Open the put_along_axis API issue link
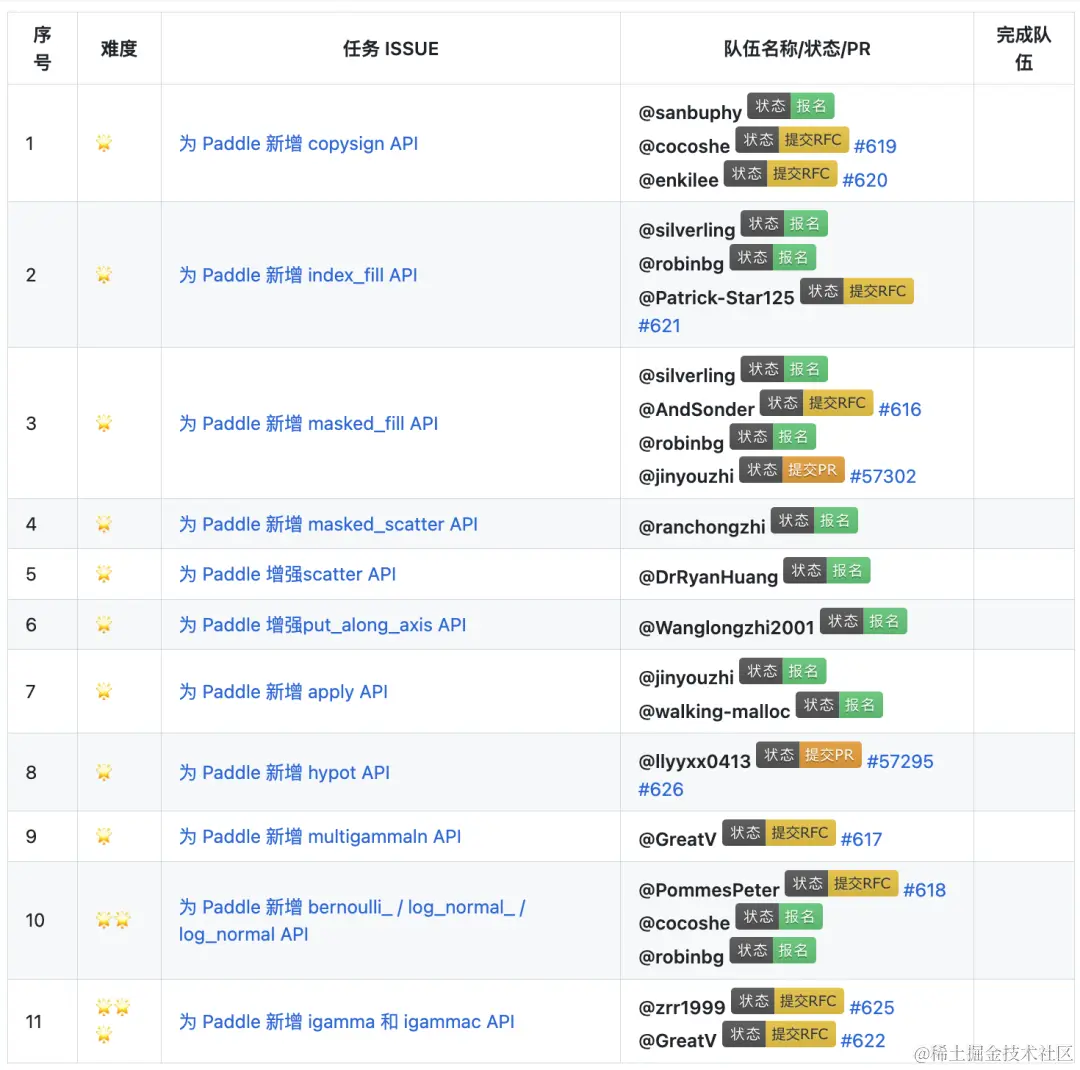Viewport: 1080px width, 1070px height. (322, 624)
